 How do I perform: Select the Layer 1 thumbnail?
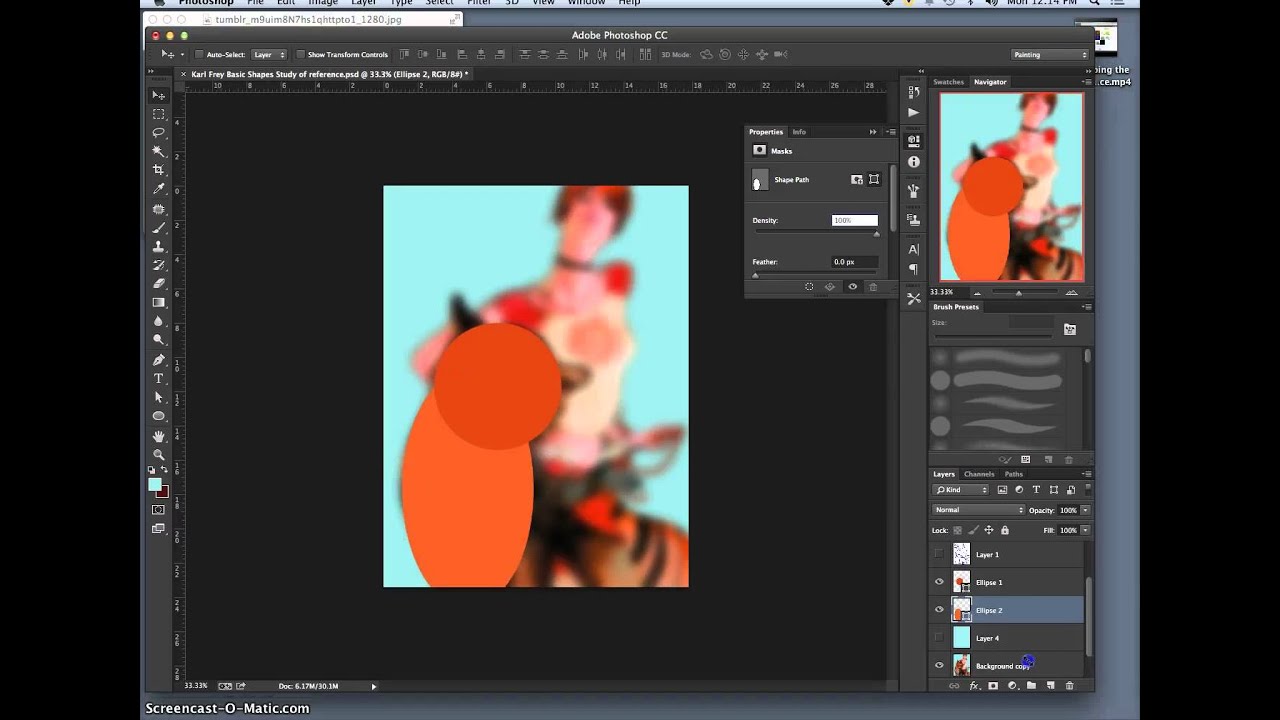[x=961, y=554]
